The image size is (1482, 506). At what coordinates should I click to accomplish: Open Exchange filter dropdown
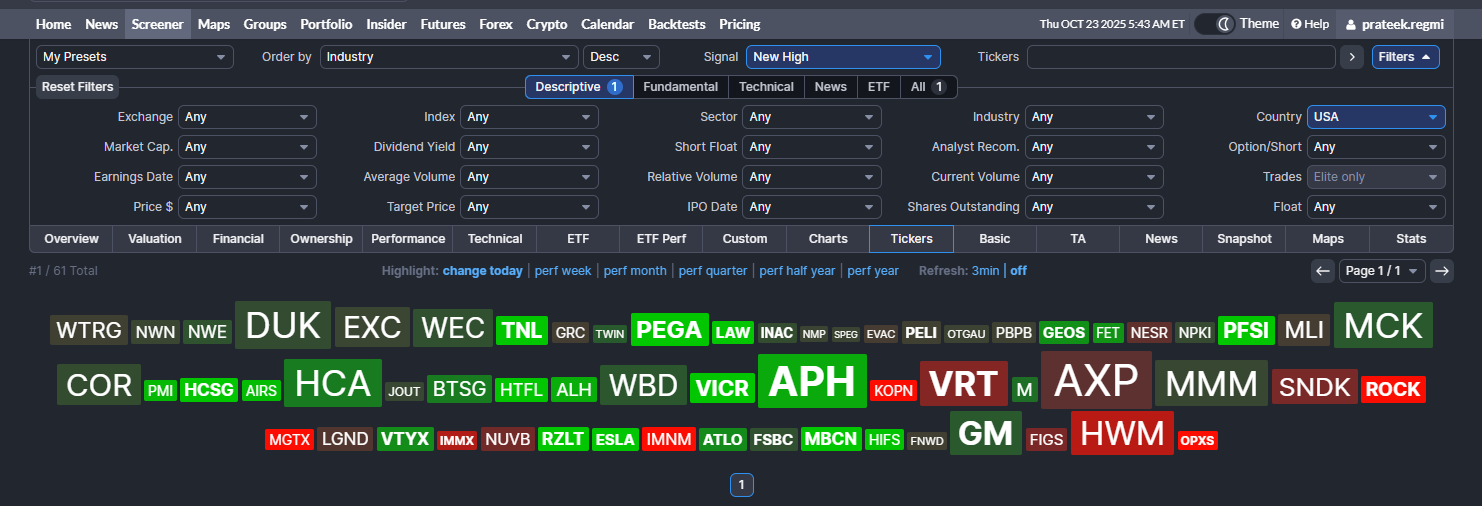pos(247,117)
